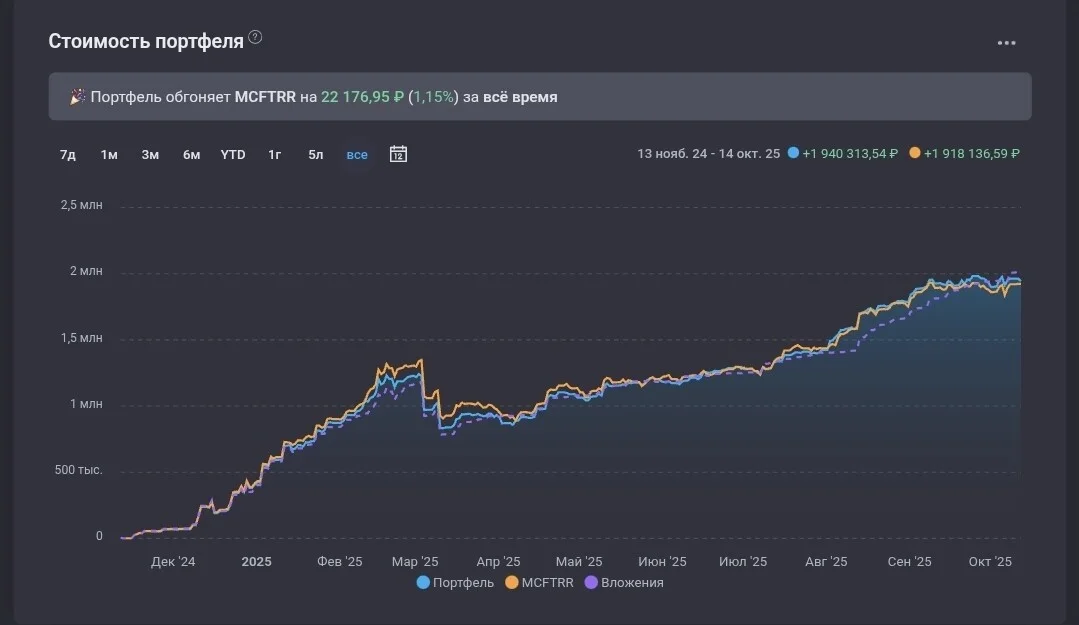Click the Авг '25 axis label
Screen dimensions: 1079x625
coord(826,562)
